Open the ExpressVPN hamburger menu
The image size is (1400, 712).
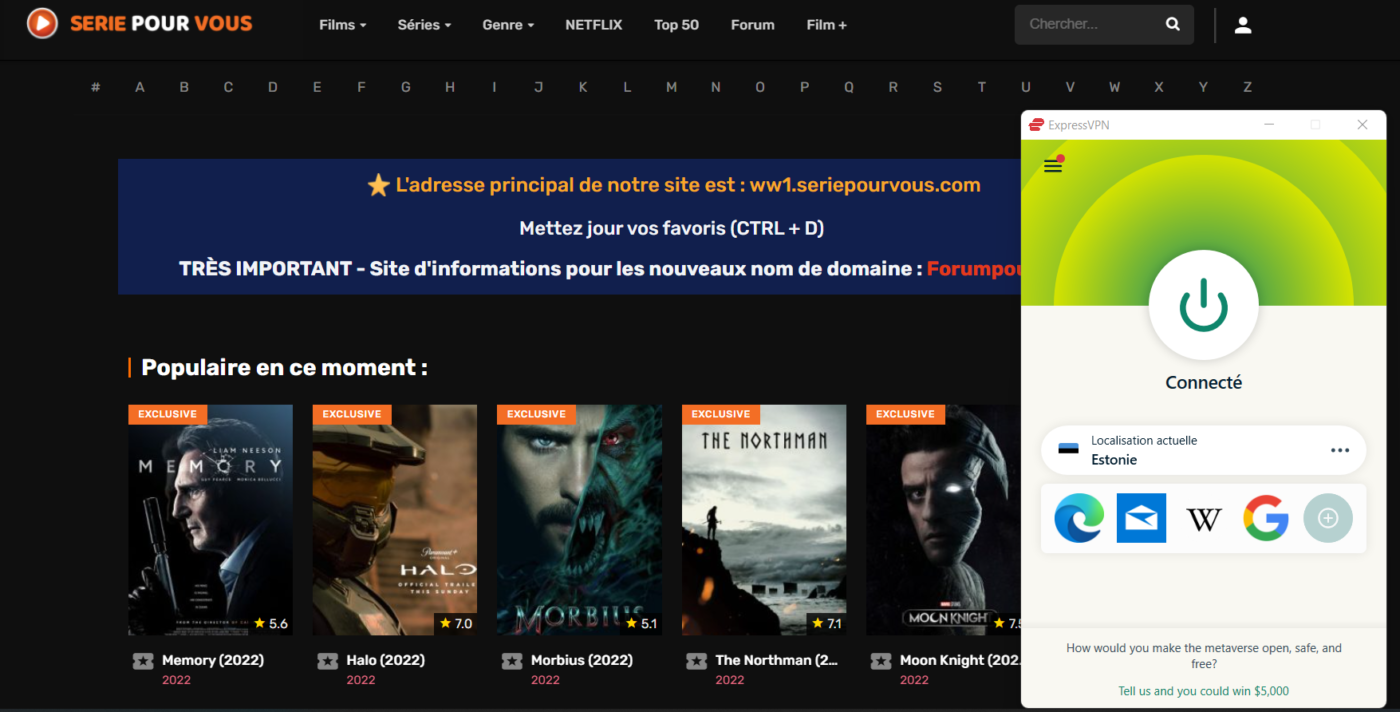point(1053,166)
